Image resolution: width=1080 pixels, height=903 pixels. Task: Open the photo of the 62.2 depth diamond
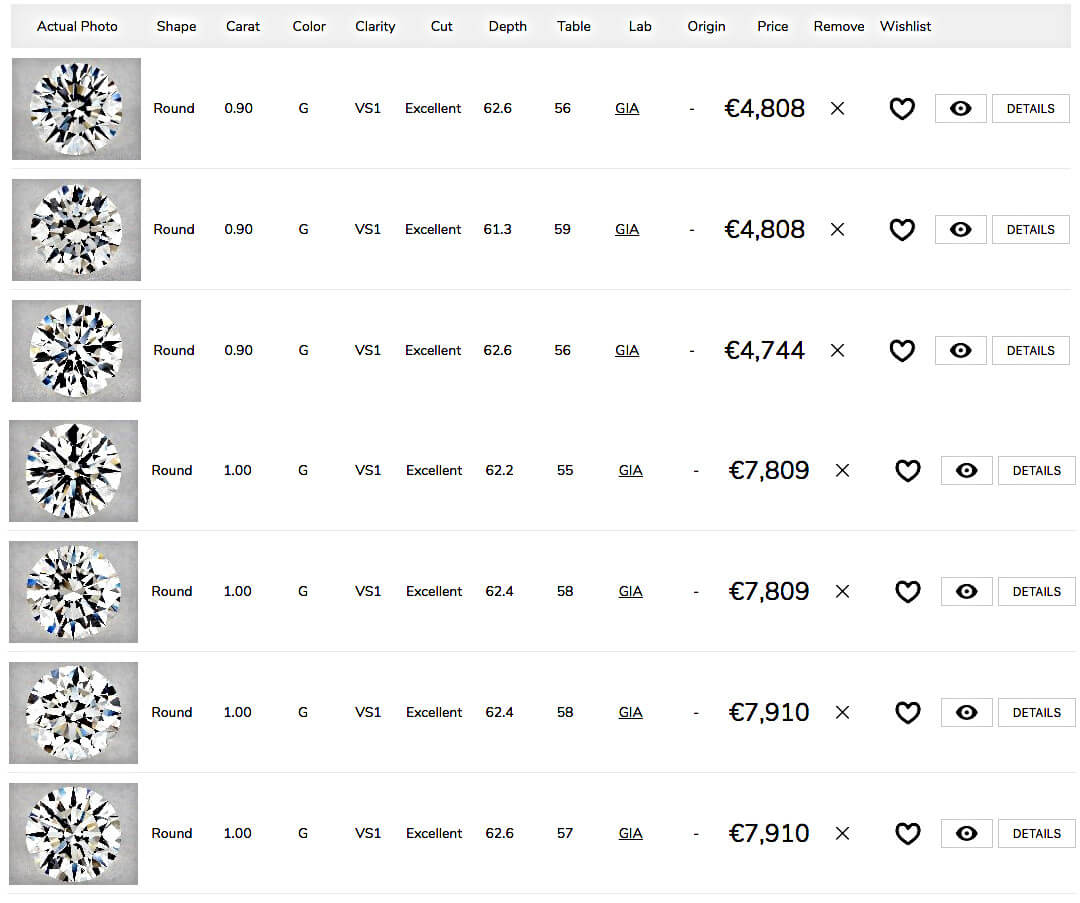click(x=74, y=471)
